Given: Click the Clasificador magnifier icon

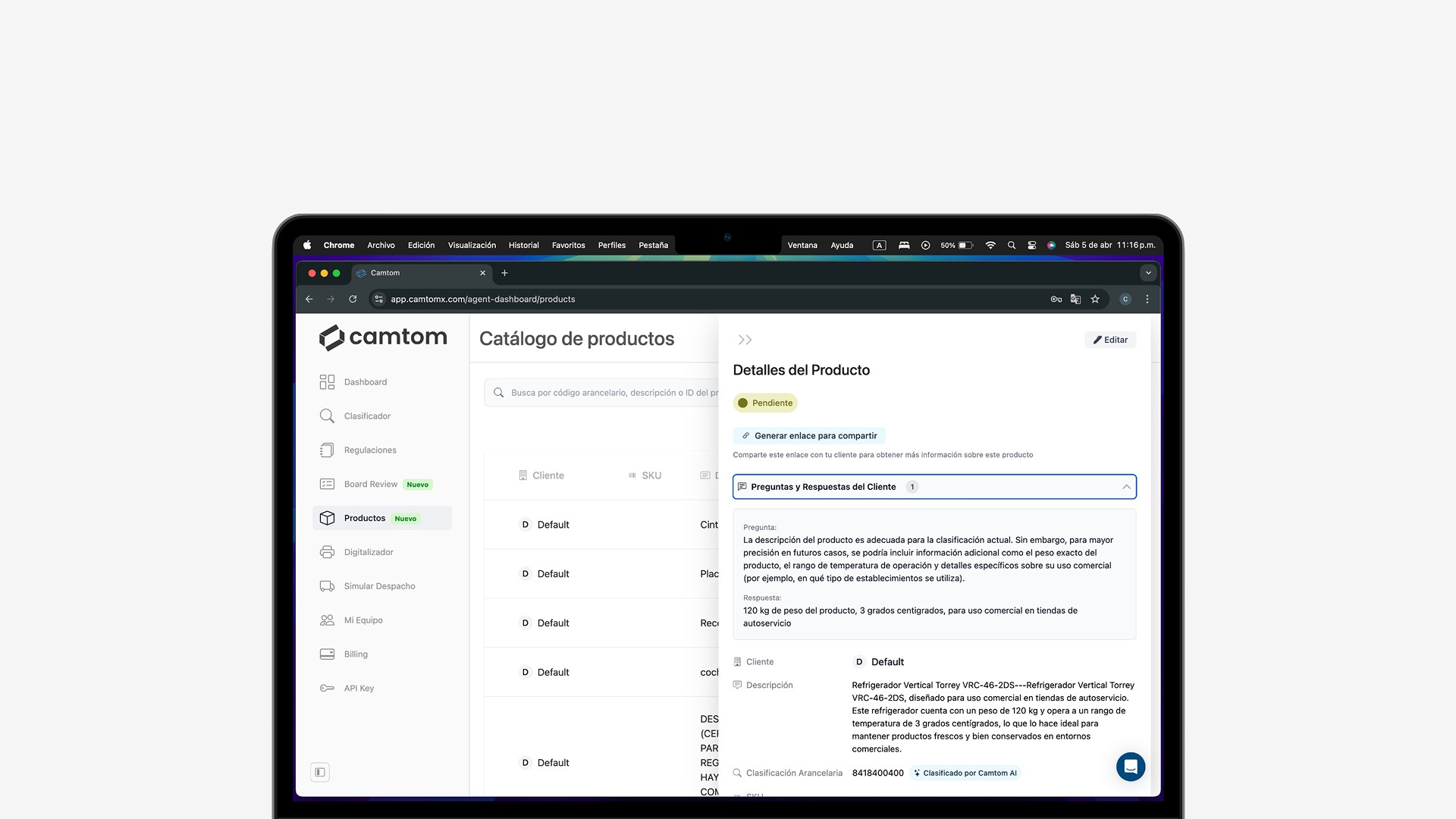Looking at the screenshot, I should click(327, 416).
